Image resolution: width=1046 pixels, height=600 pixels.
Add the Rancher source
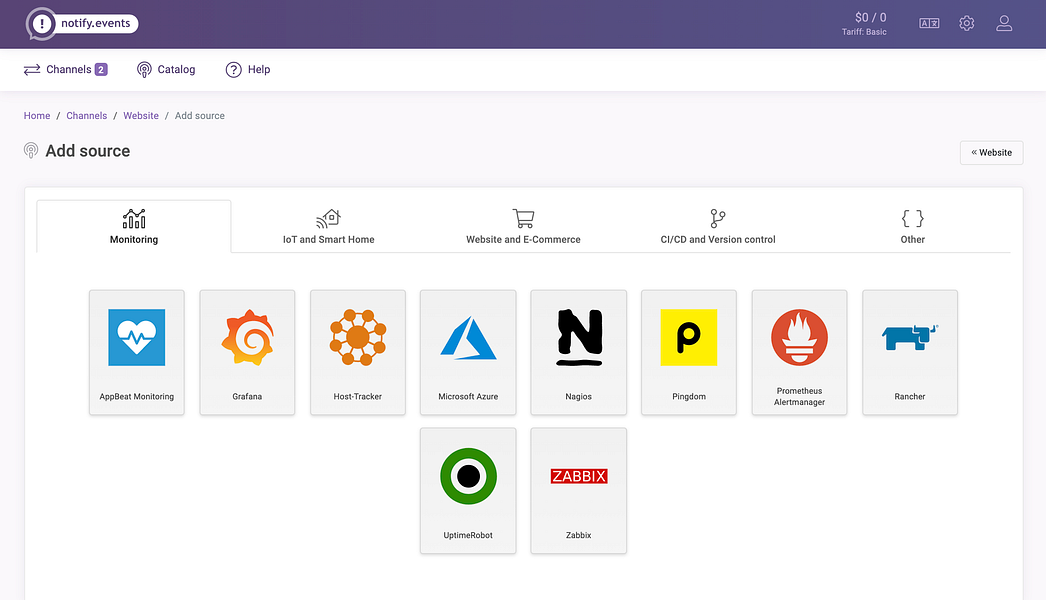(x=910, y=352)
